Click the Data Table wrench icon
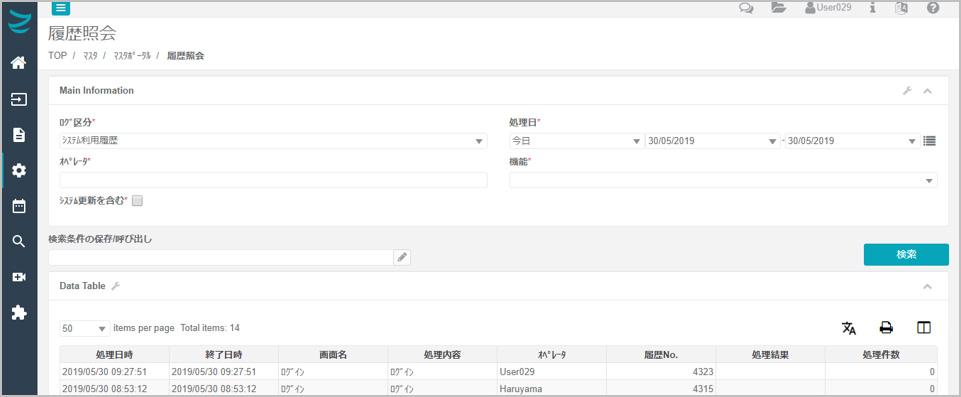 (x=115, y=286)
